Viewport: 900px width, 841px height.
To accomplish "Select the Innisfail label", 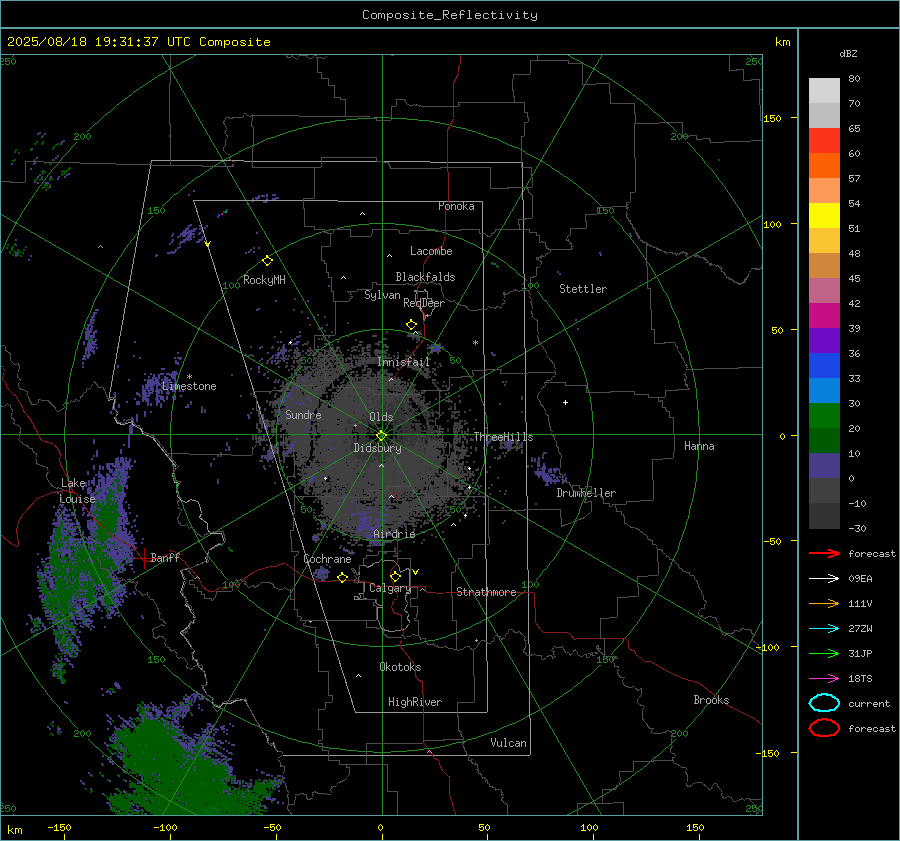I will tap(404, 362).
